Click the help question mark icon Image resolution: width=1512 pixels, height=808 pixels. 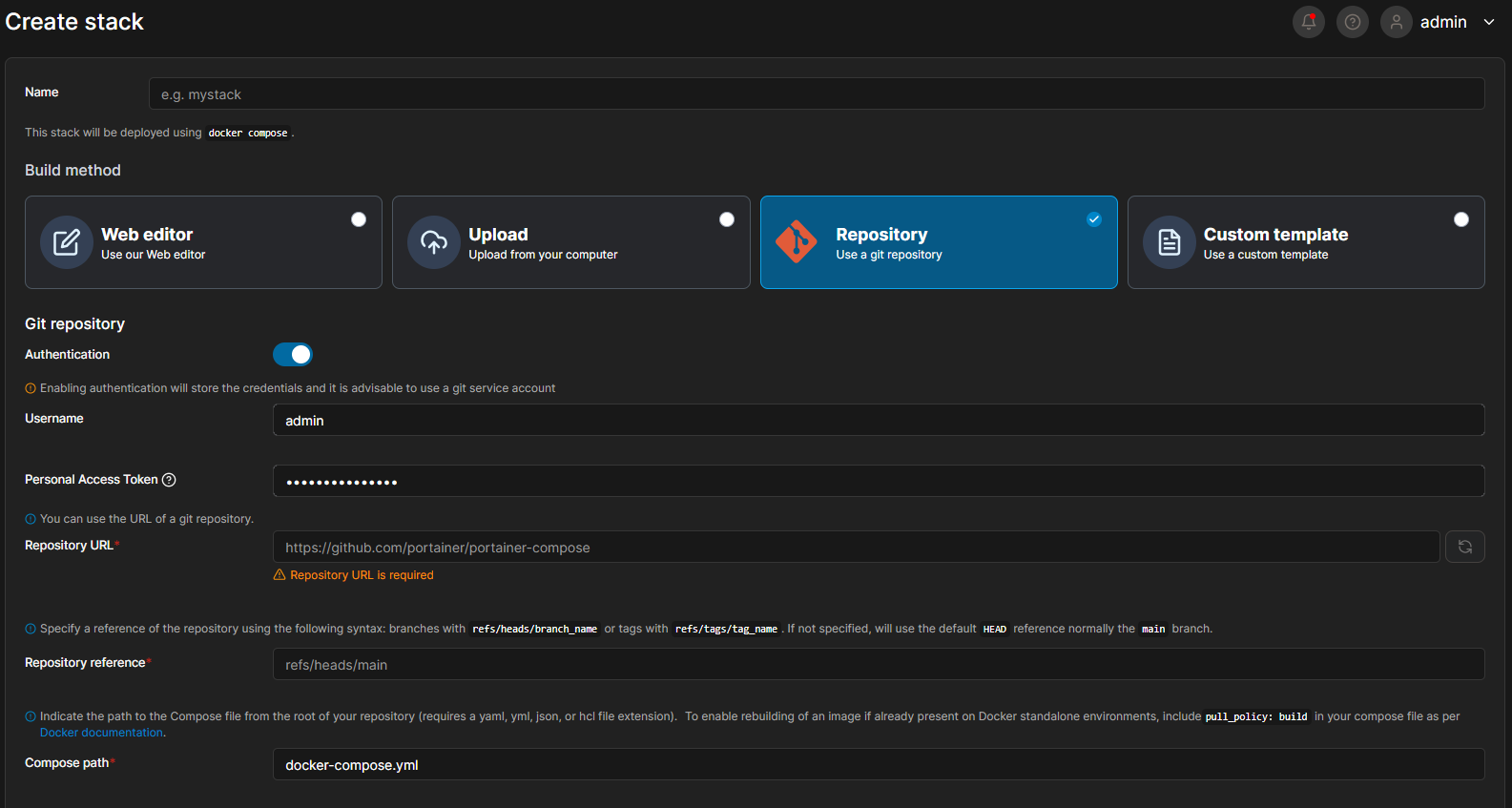pyautogui.click(x=1352, y=22)
